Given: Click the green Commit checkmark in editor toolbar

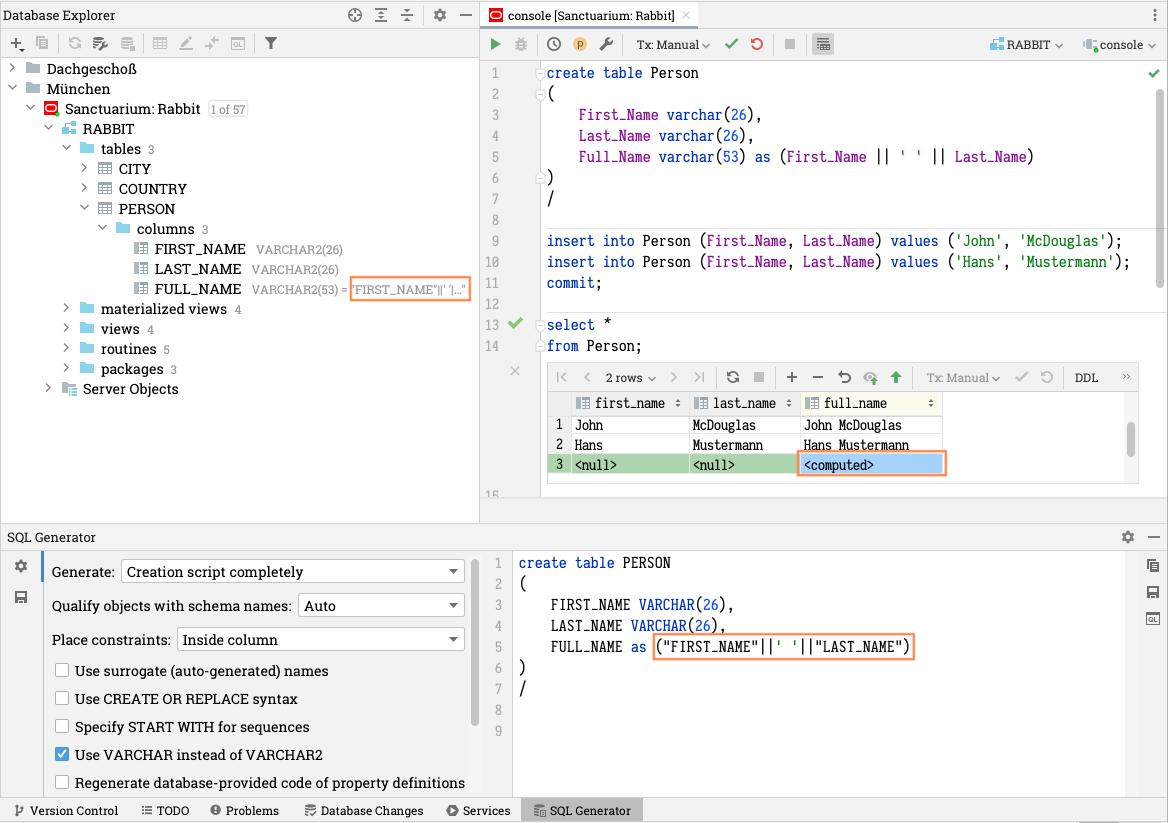Looking at the screenshot, I should (x=731, y=45).
